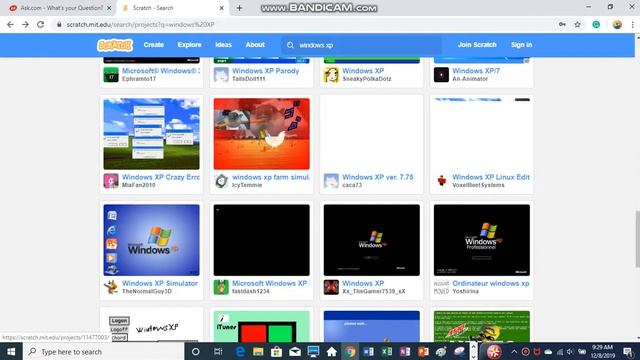Open the notification center icon
The width and height of the screenshot is (640, 360).
click(629, 351)
